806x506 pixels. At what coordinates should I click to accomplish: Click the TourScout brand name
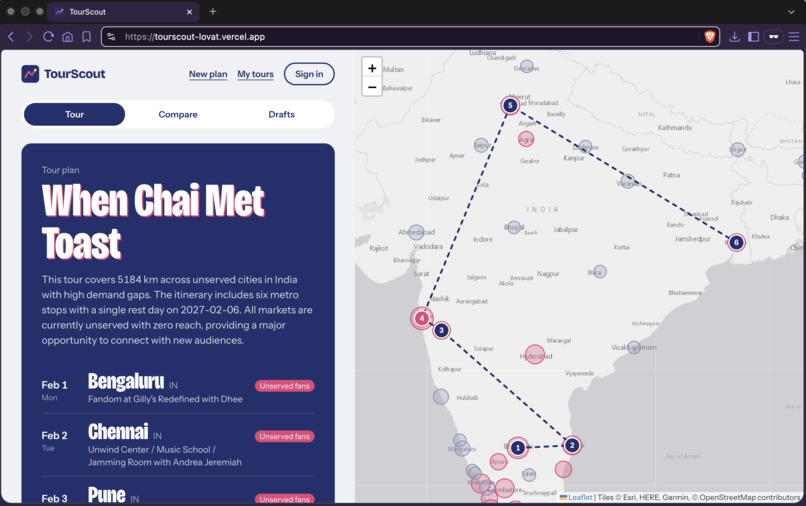(x=75, y=74)
